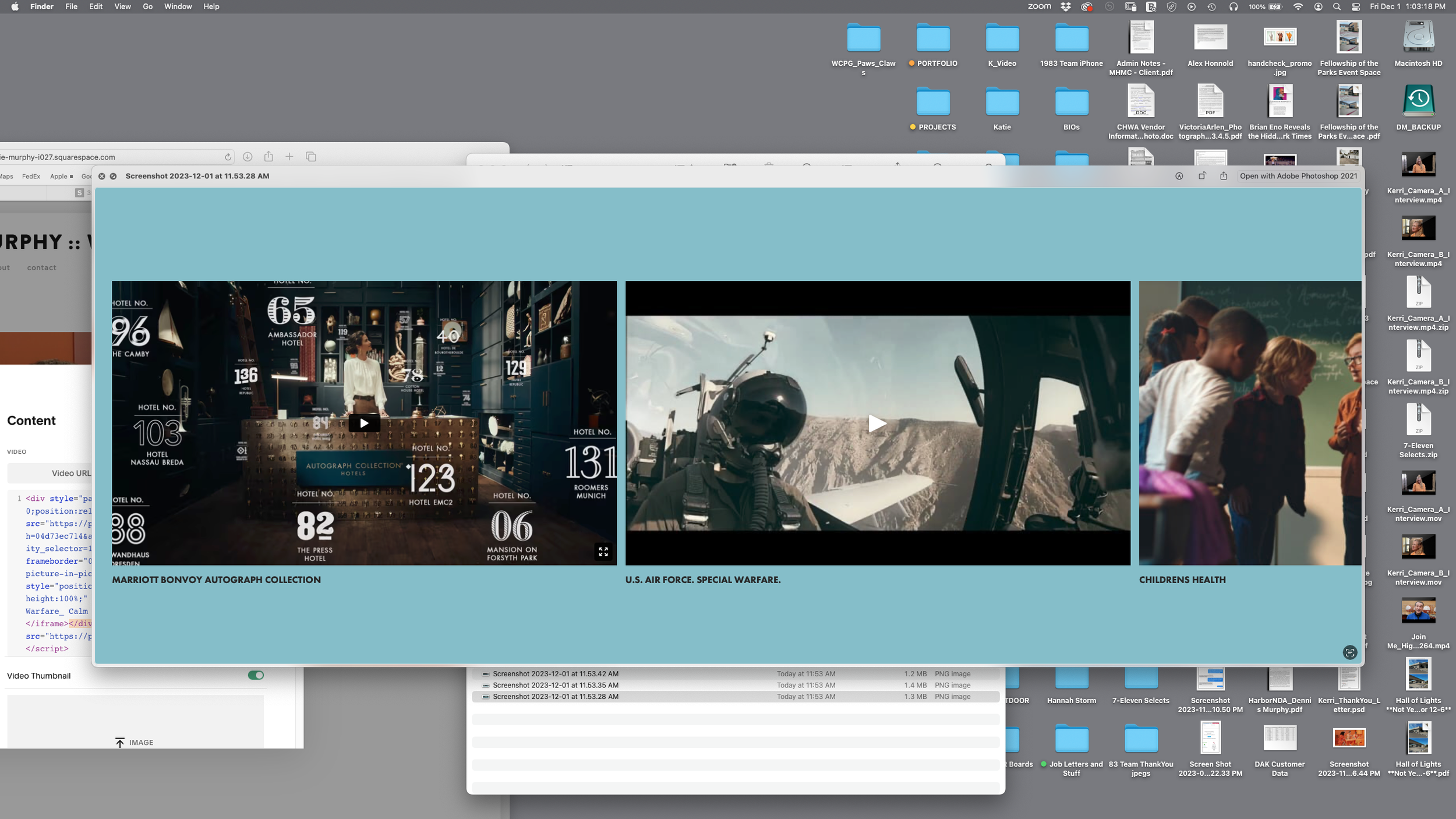Select the Video URL tab in Content panel
This screenshot has width=1456, height=819.
click(x=71, y=473)
